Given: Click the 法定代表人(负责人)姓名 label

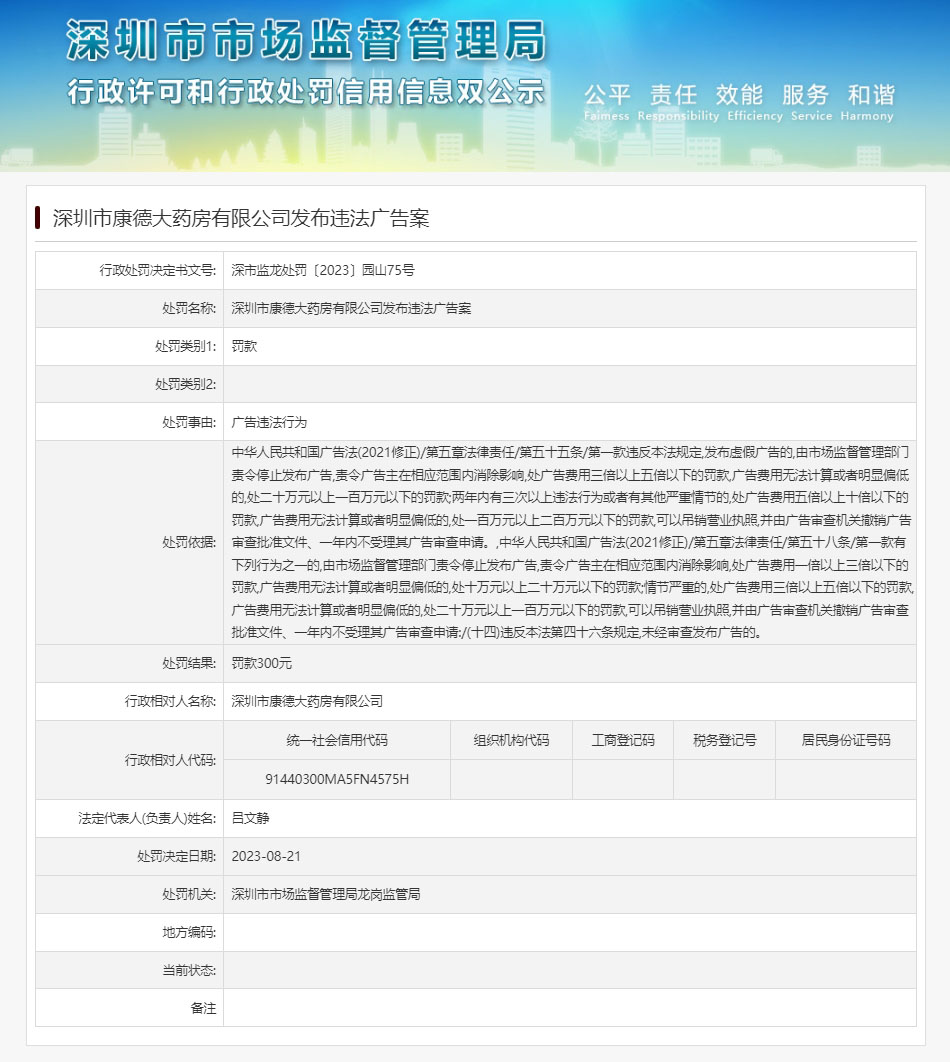Looking at the screenshot, I should [x=147, y=818].
